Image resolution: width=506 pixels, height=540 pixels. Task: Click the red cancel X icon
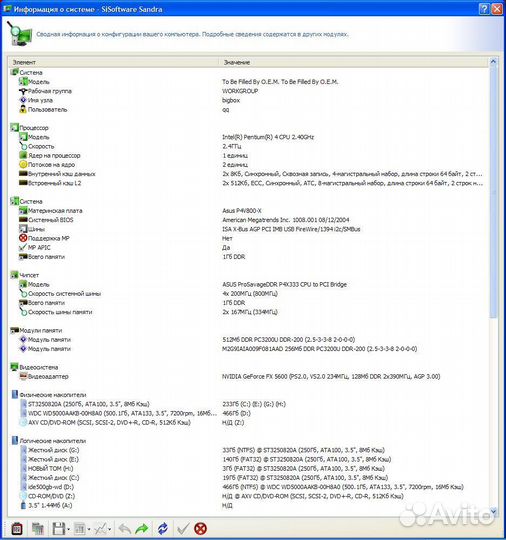(x=200, y=528)
